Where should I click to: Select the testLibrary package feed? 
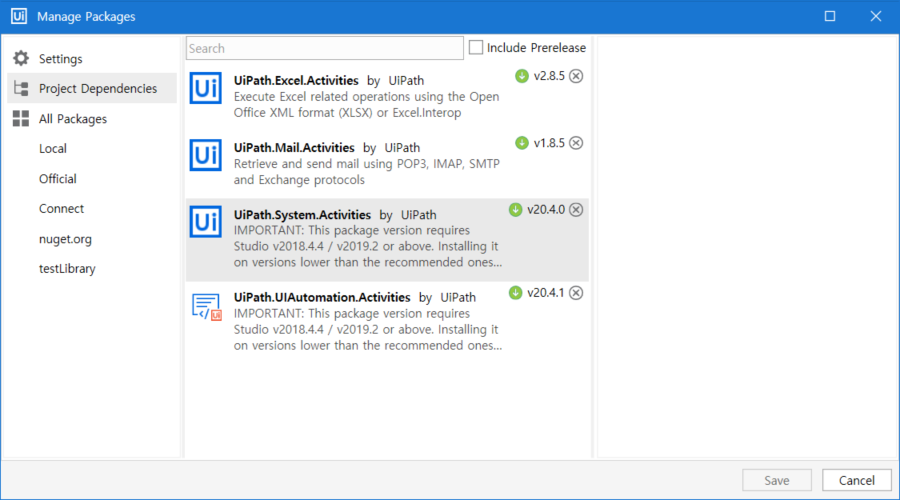point(67,269)
